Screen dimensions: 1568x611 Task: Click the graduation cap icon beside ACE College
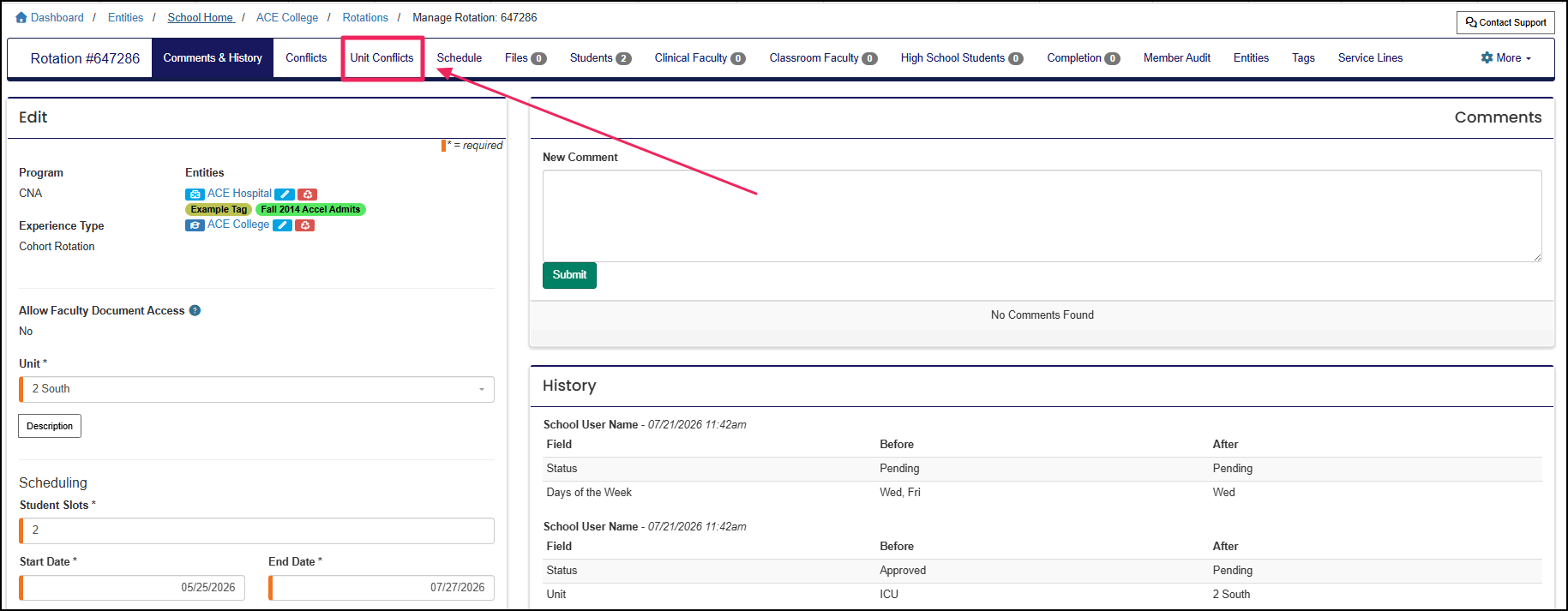tap(195, 225)
